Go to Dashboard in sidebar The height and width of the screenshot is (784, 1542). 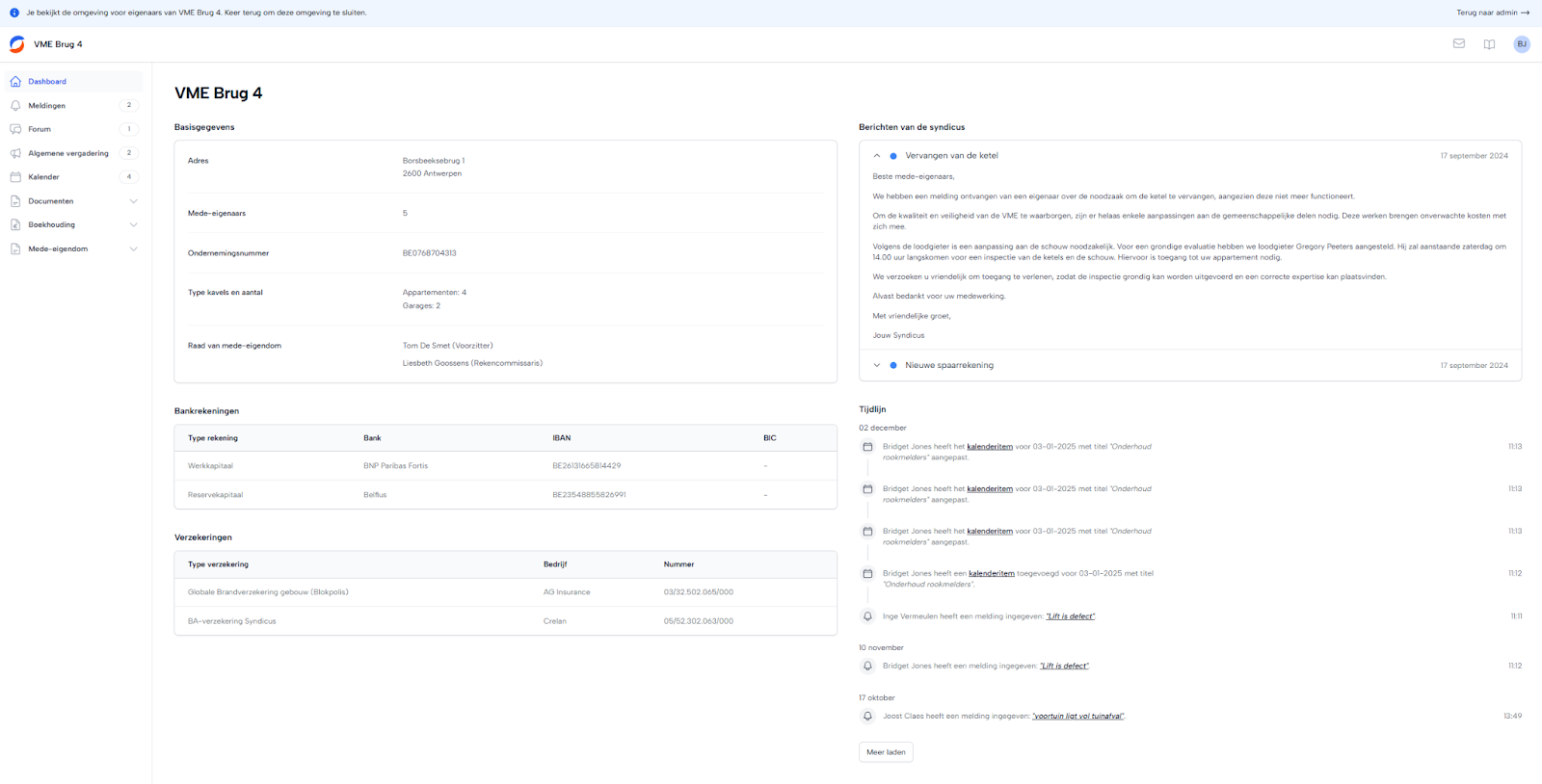[x=47, y=82]
